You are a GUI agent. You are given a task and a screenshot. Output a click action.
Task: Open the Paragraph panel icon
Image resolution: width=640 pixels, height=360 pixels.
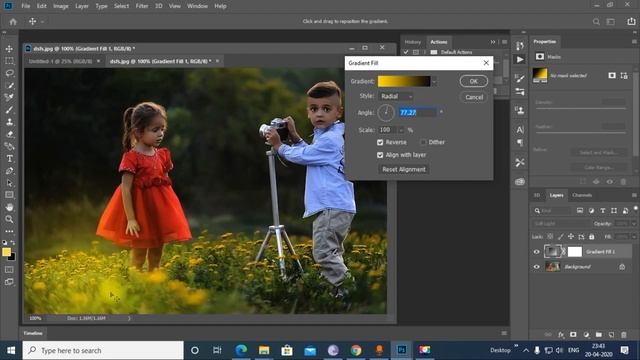(520, 142)
